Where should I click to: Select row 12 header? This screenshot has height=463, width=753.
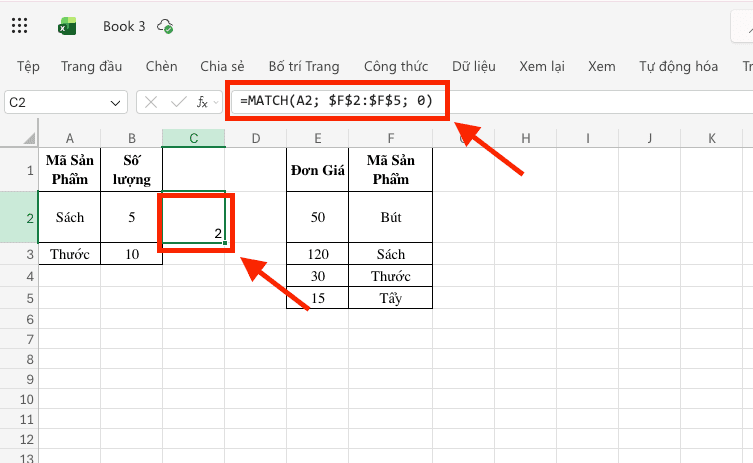coord(19,439)
